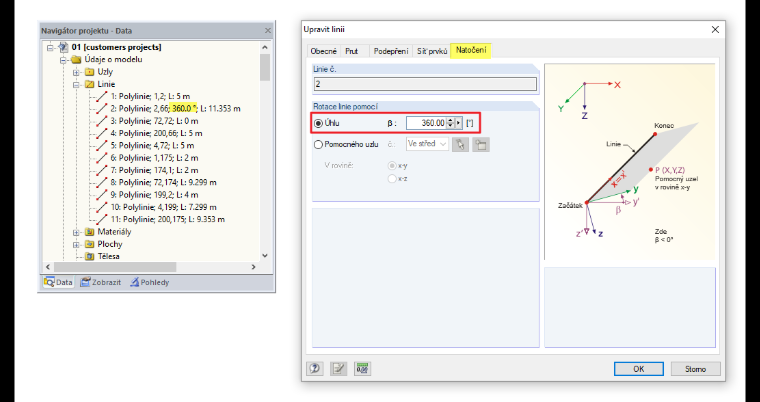Open the edit comment icon in the dialog footer
This screenshot has width=760, height=402.
(x=338, y=369)
